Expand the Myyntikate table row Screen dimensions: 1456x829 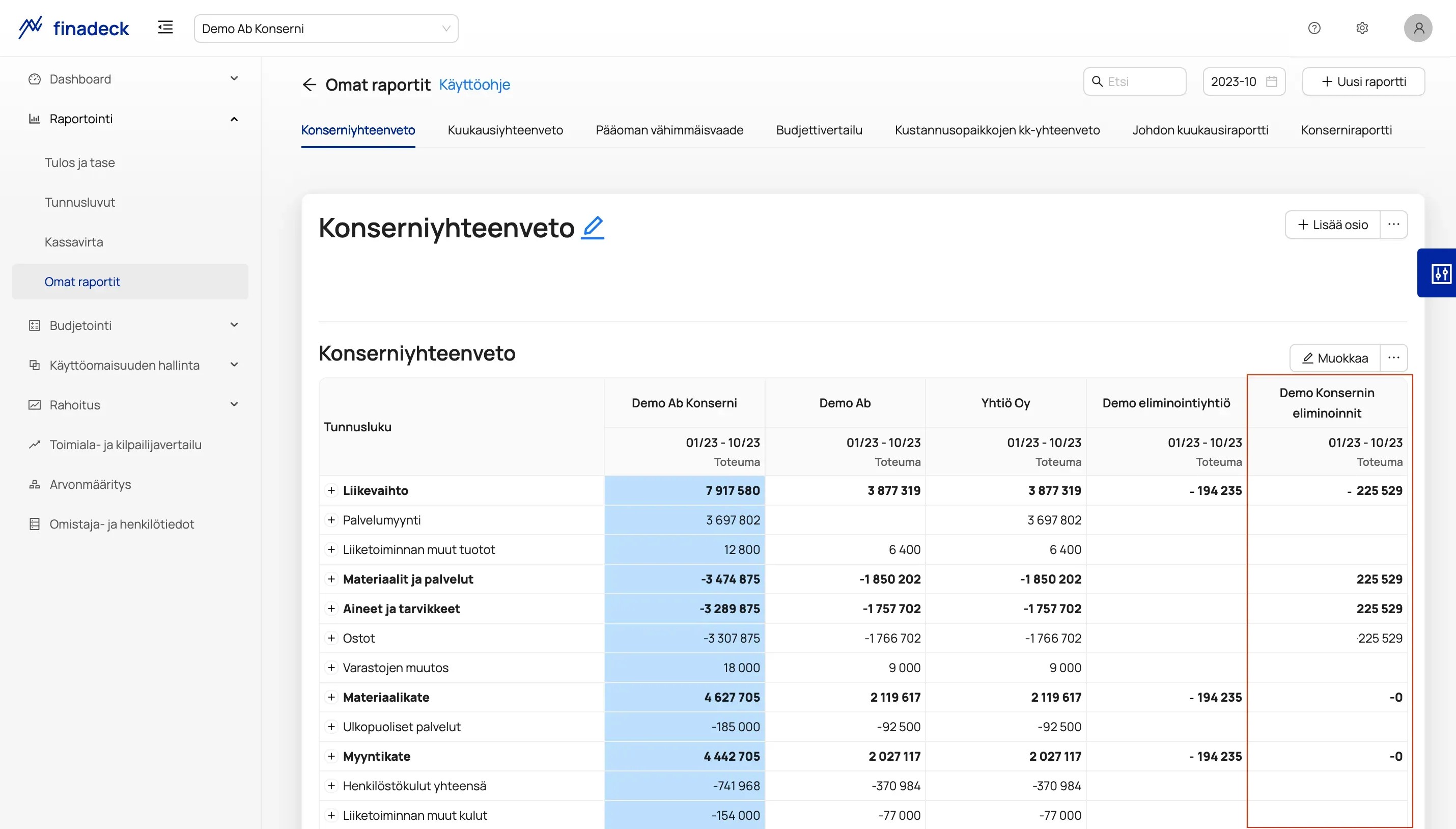(x=331, y=756)
